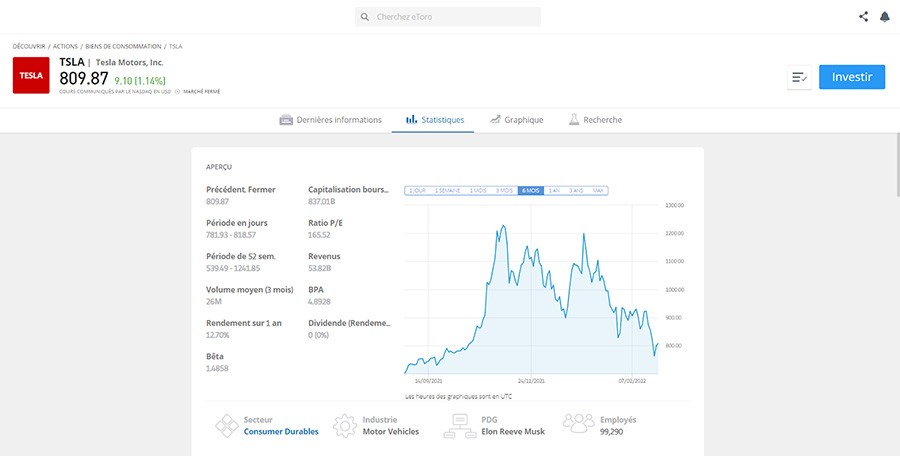
Task: Click the Volume moyen value 26M
Action: point(212,302)
